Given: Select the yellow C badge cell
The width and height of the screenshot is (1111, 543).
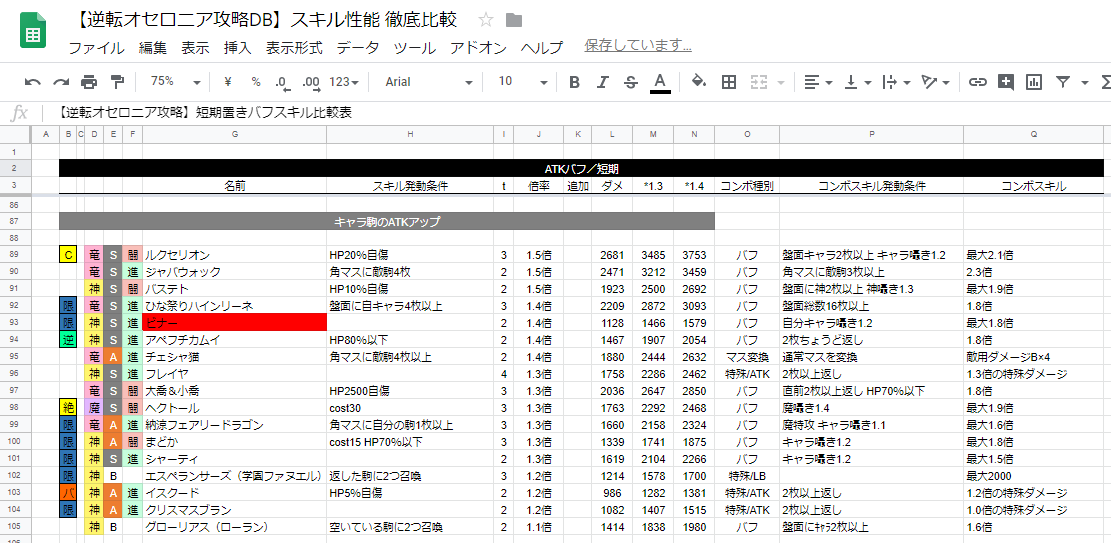Looking at the screenshot, I should click(x=67, y=255).
